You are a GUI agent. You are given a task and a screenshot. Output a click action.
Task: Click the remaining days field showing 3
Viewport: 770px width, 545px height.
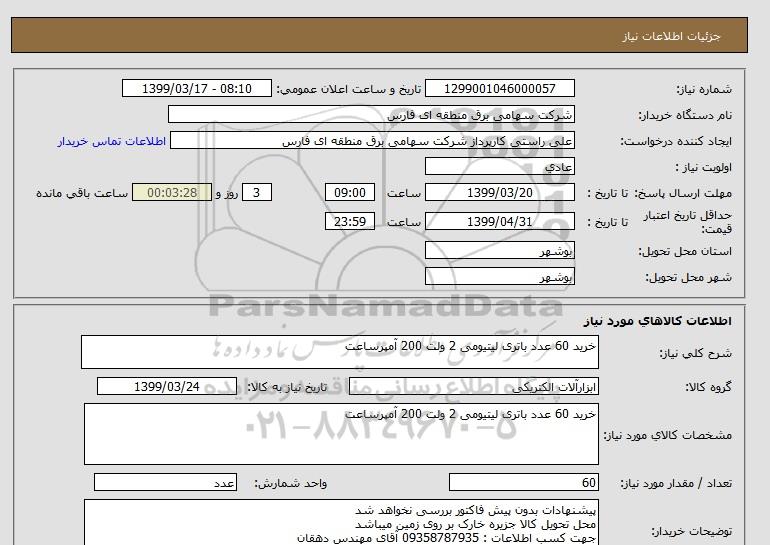[x=256, y=192]
